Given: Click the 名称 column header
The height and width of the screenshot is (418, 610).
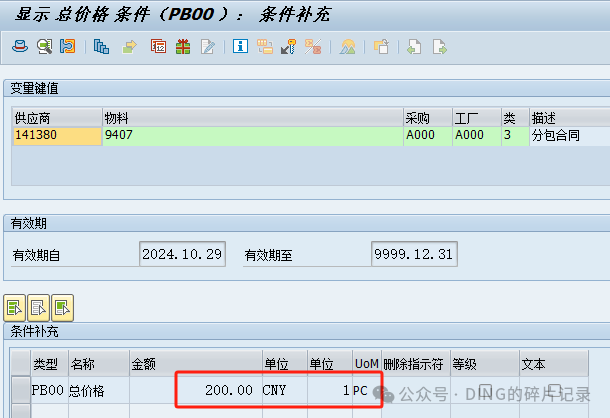Looking at the screenshot, I should 99,364.
